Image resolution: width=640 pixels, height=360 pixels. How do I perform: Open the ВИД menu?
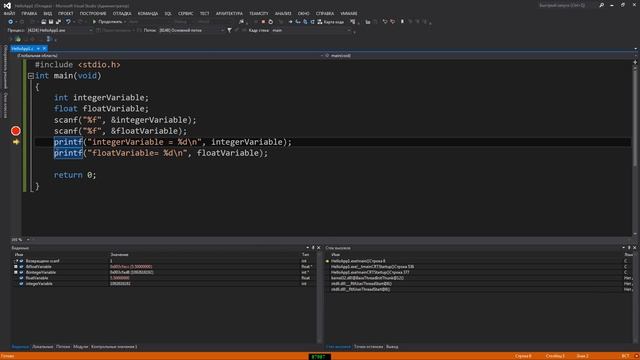[48, 13]
